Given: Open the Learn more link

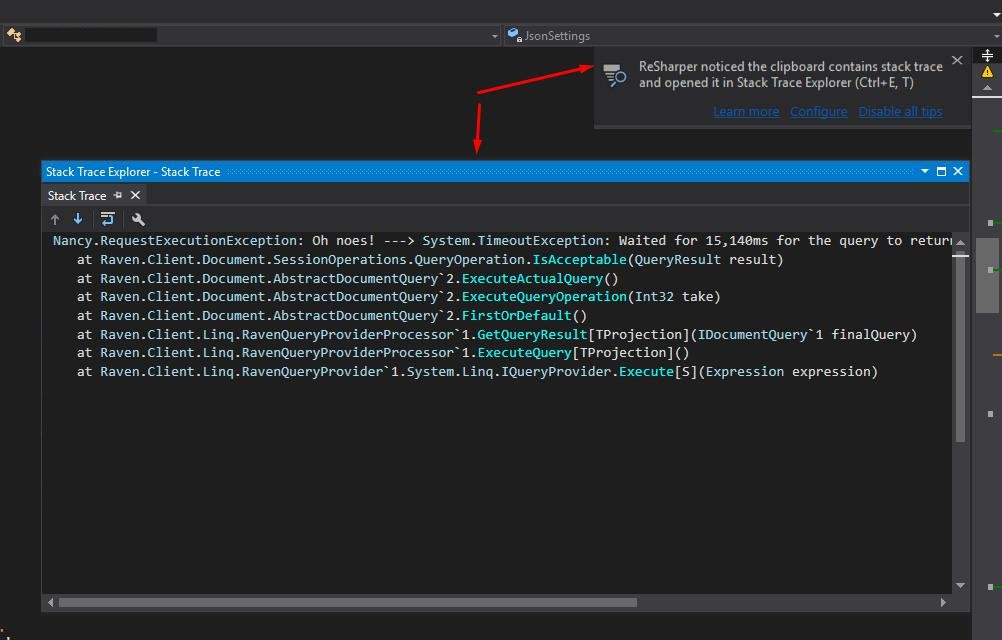Looking at the screenshot, I should click(746, 112).
